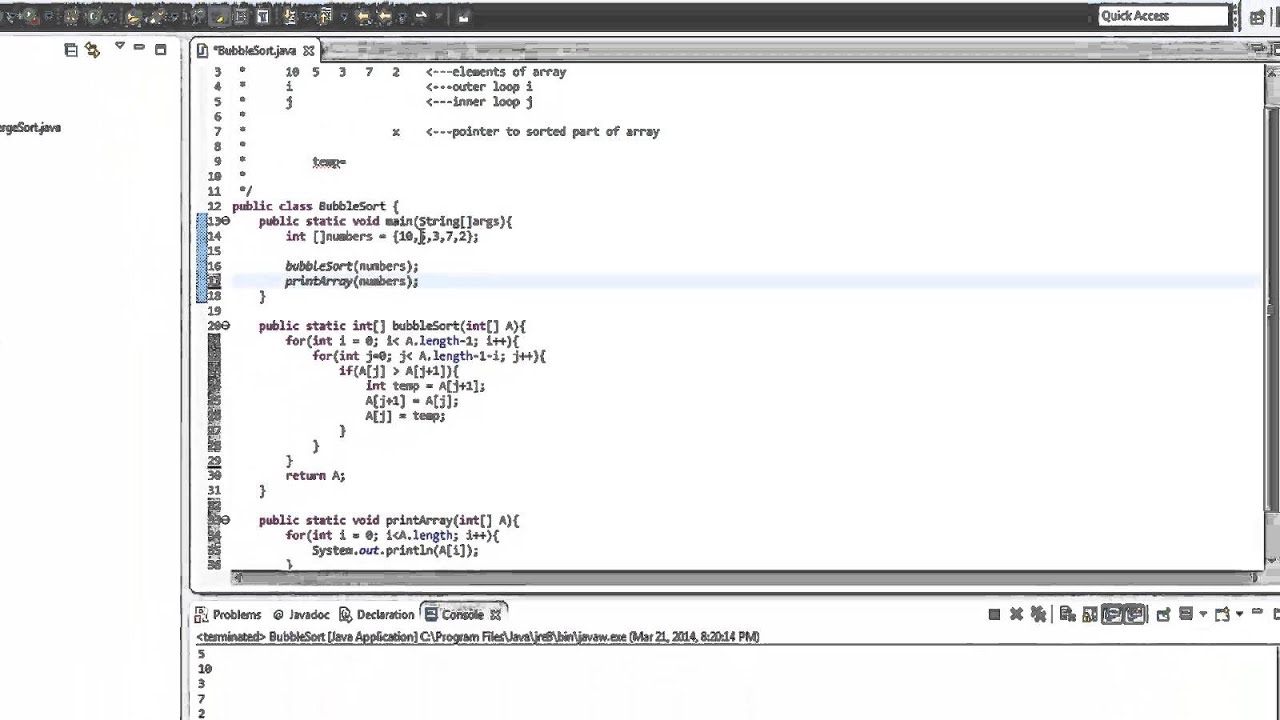Collapse the main method fold marker at line 13
The height and width of the screenshot is (720, 1280).
225,221
